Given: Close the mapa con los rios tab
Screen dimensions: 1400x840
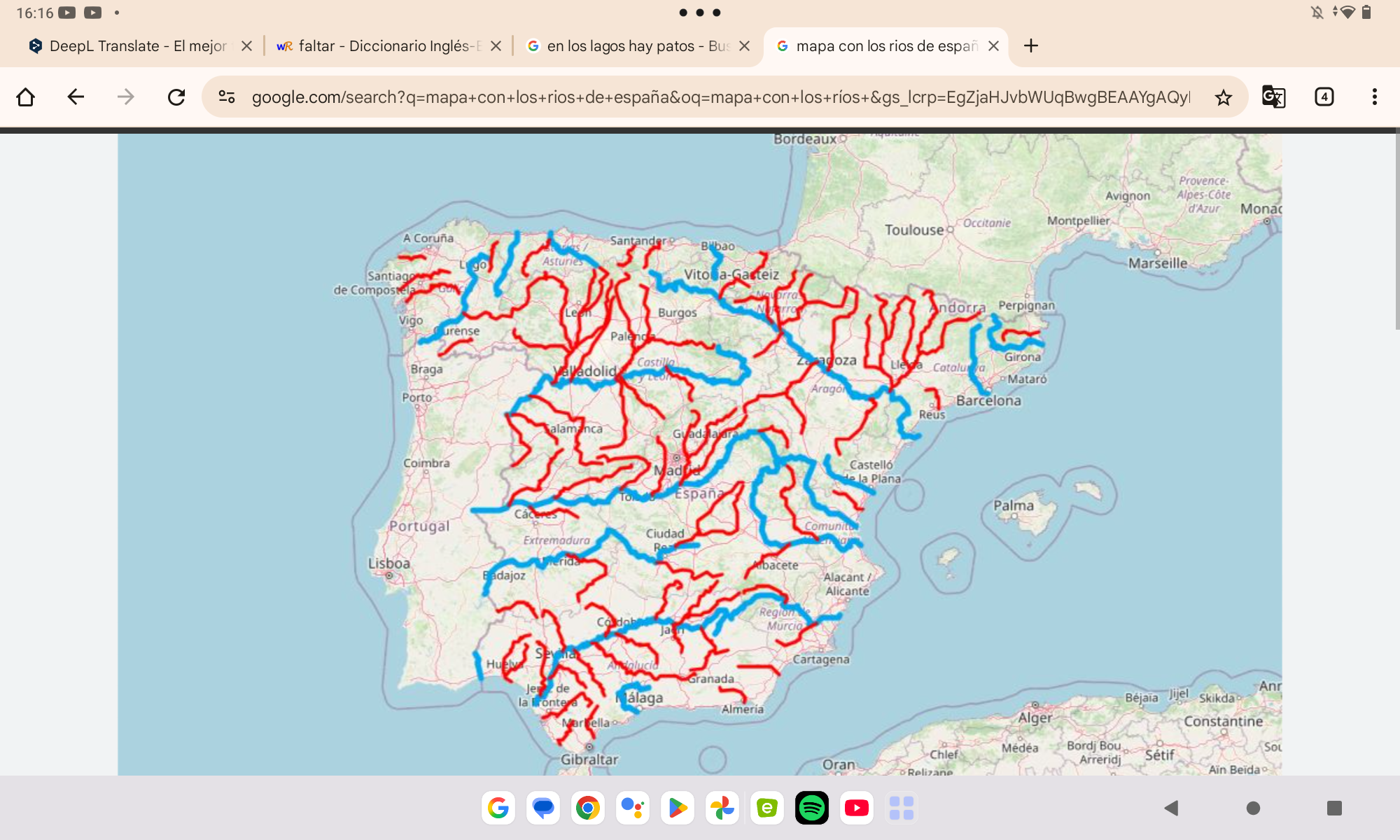Looking at the screenshot, I should tap(993, 46).
